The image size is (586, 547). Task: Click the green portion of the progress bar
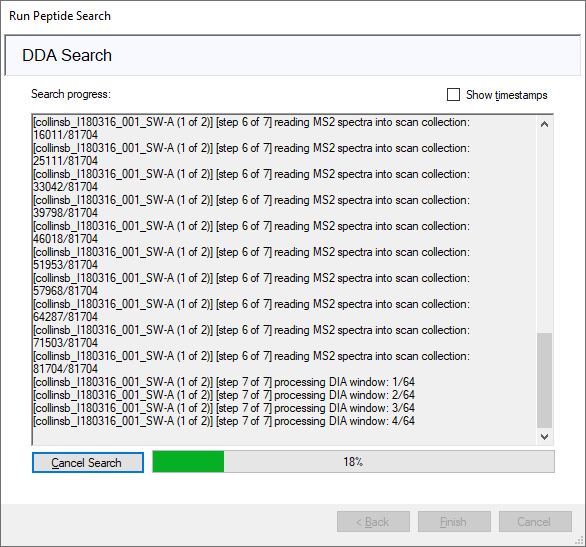(x=188, y=461)
